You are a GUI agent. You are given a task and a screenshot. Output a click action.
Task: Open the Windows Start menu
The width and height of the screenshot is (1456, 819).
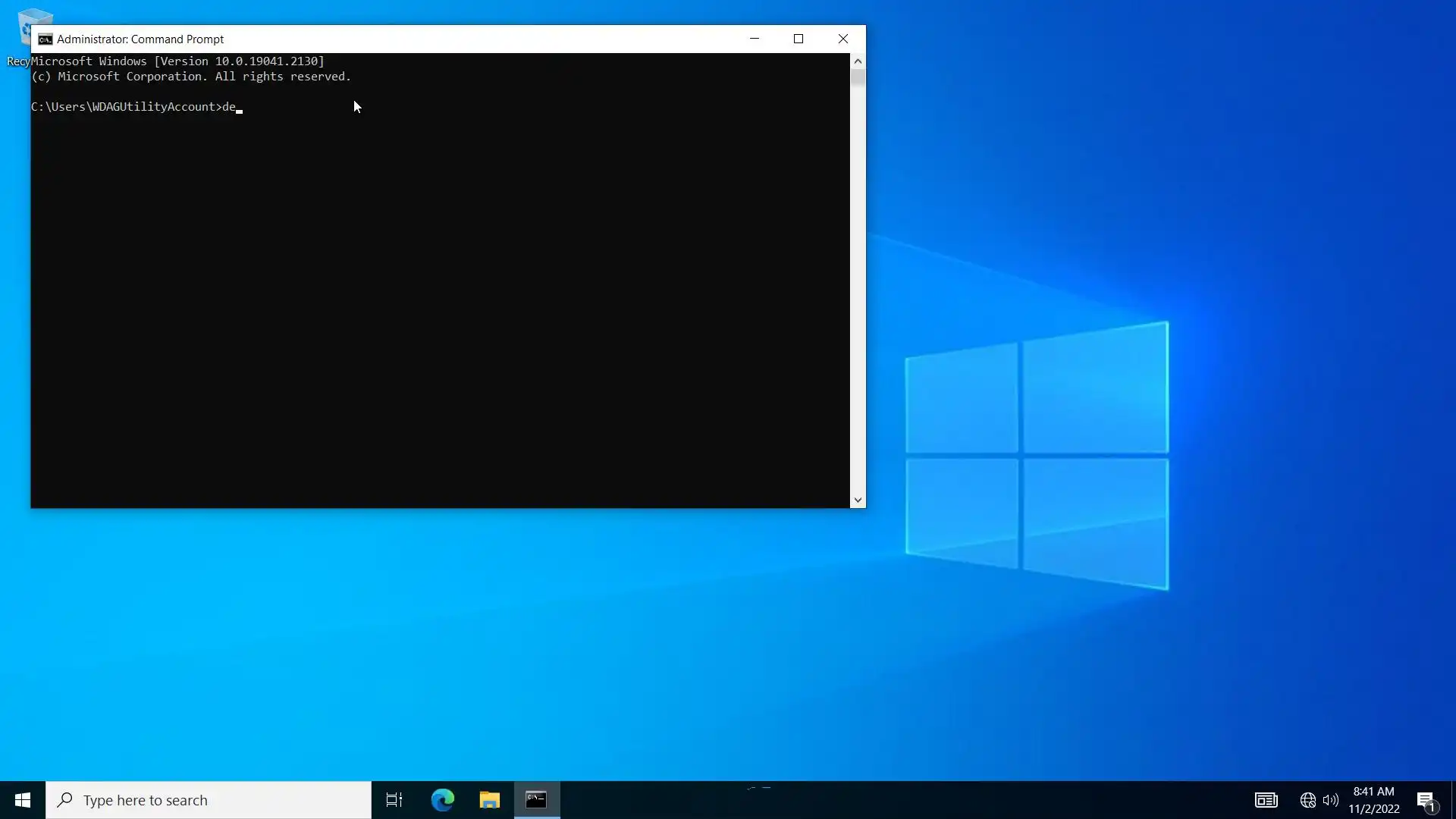click(x=23, y=800)
